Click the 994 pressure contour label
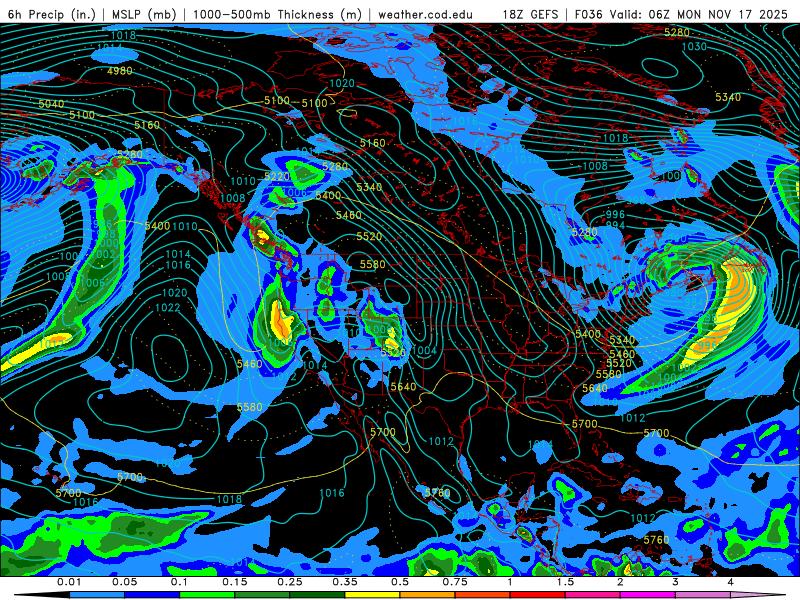800x600 pixels. click(x=615, y=225)
